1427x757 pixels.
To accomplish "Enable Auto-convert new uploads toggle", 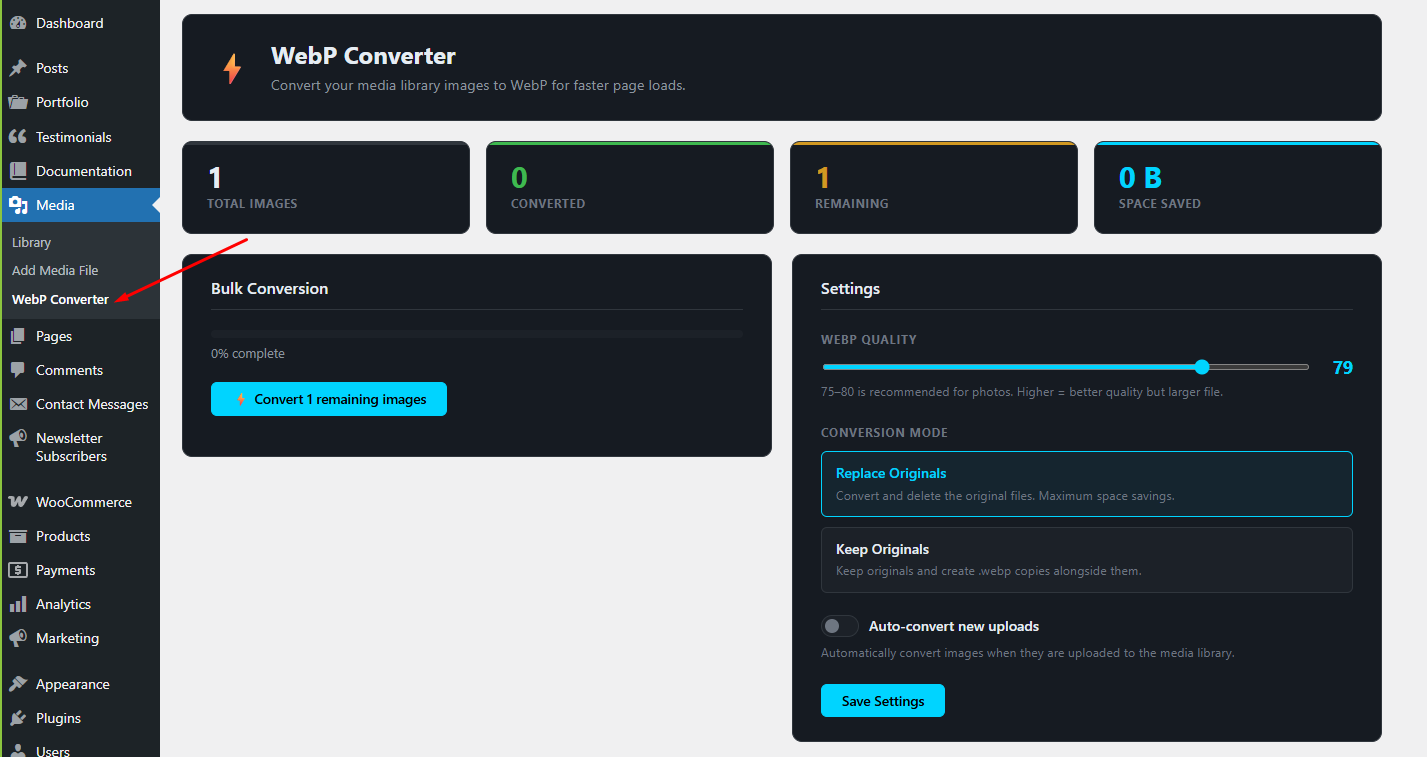I will 839,626.
